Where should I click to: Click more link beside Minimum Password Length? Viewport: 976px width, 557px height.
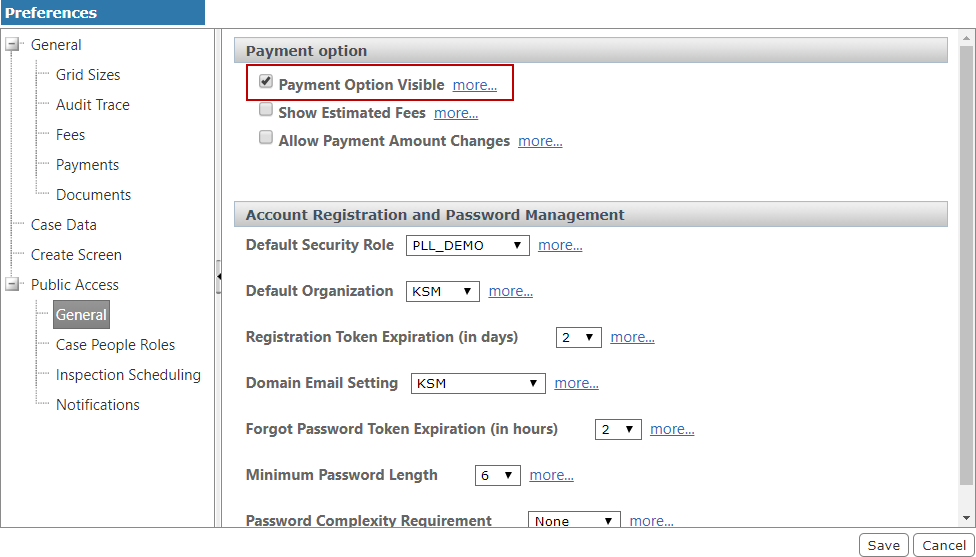click(x=551, y=475)
